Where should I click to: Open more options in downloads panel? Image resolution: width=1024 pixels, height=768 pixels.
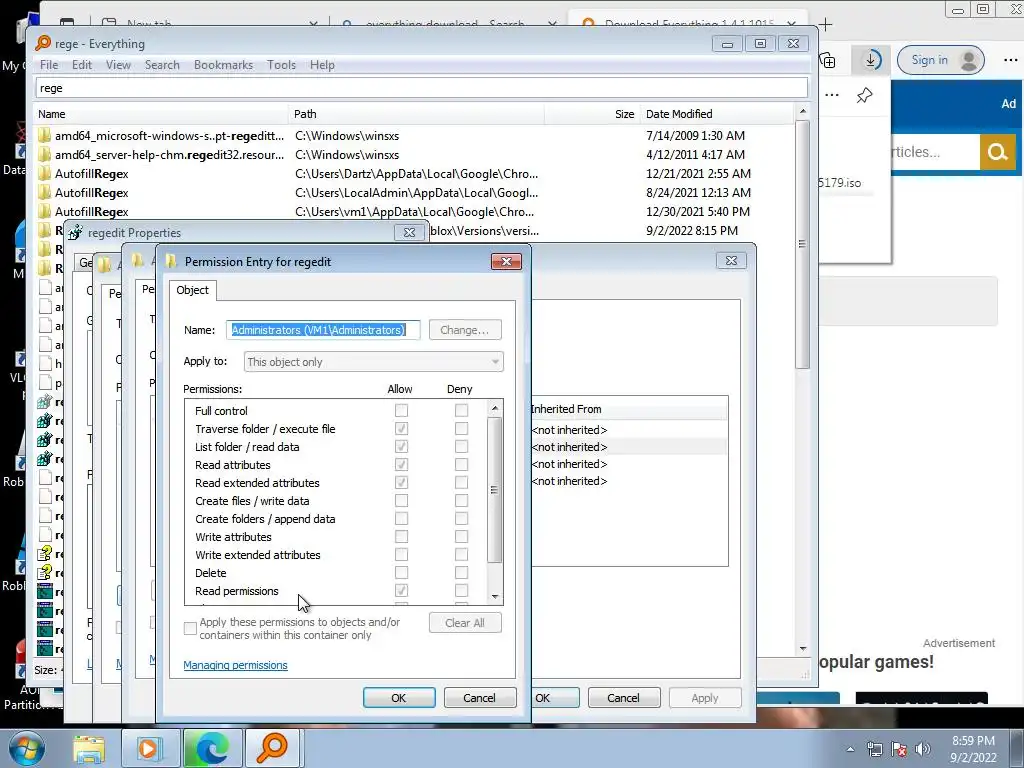[x=831, y=95]
